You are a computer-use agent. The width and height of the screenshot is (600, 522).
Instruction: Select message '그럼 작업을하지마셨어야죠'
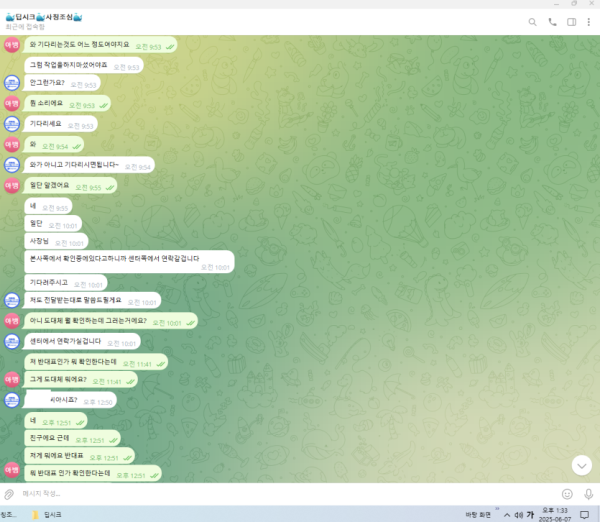[84, 65]
